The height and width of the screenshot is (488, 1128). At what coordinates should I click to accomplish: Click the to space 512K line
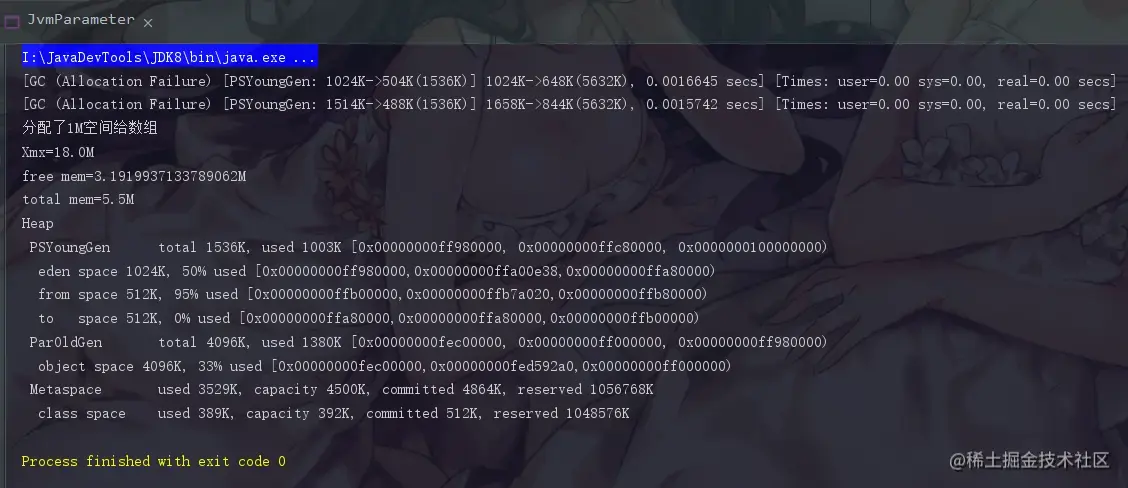pyautogui.click(x=369, y=318)
